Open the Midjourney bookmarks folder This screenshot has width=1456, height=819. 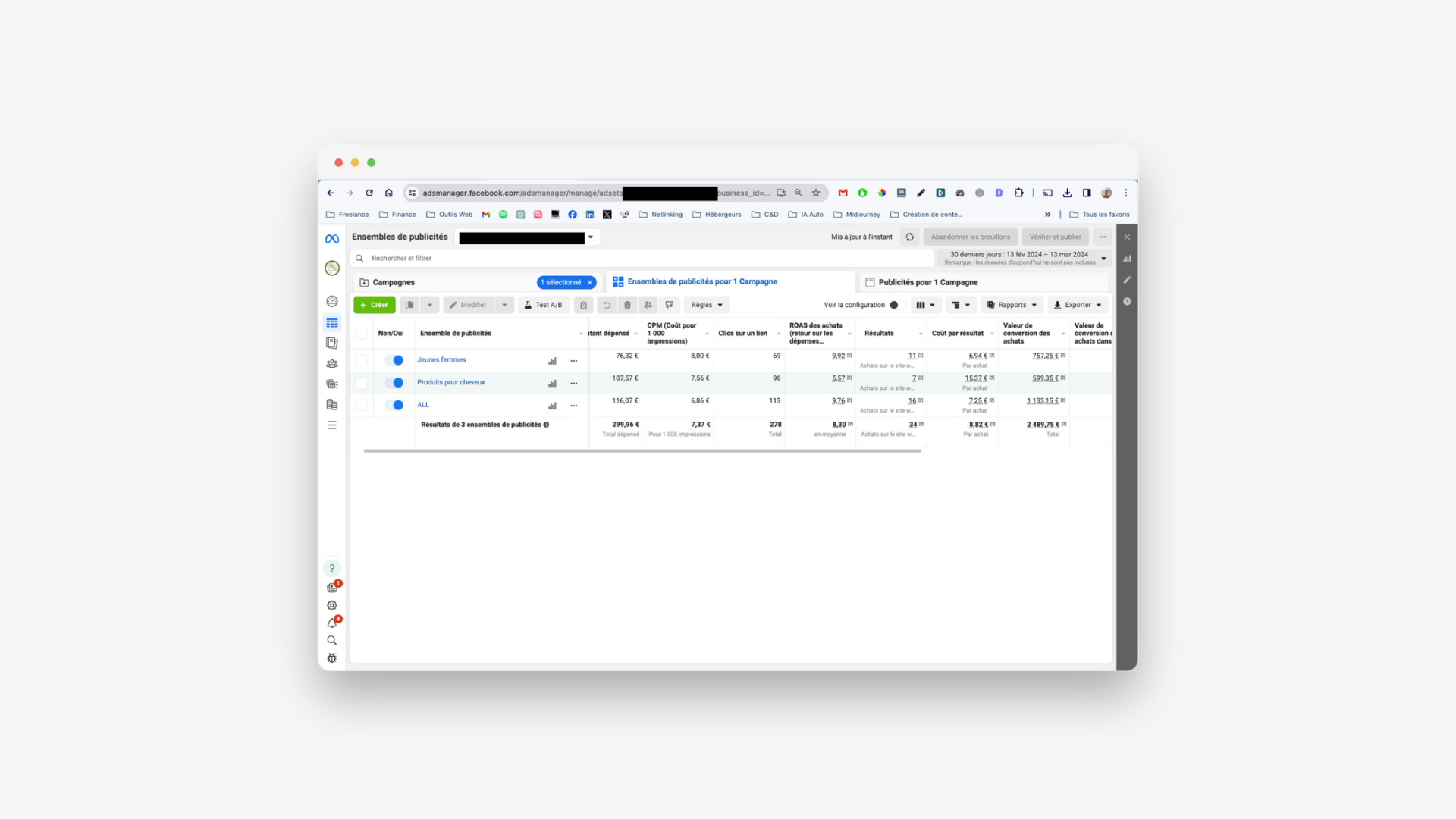tap(856, 215)
